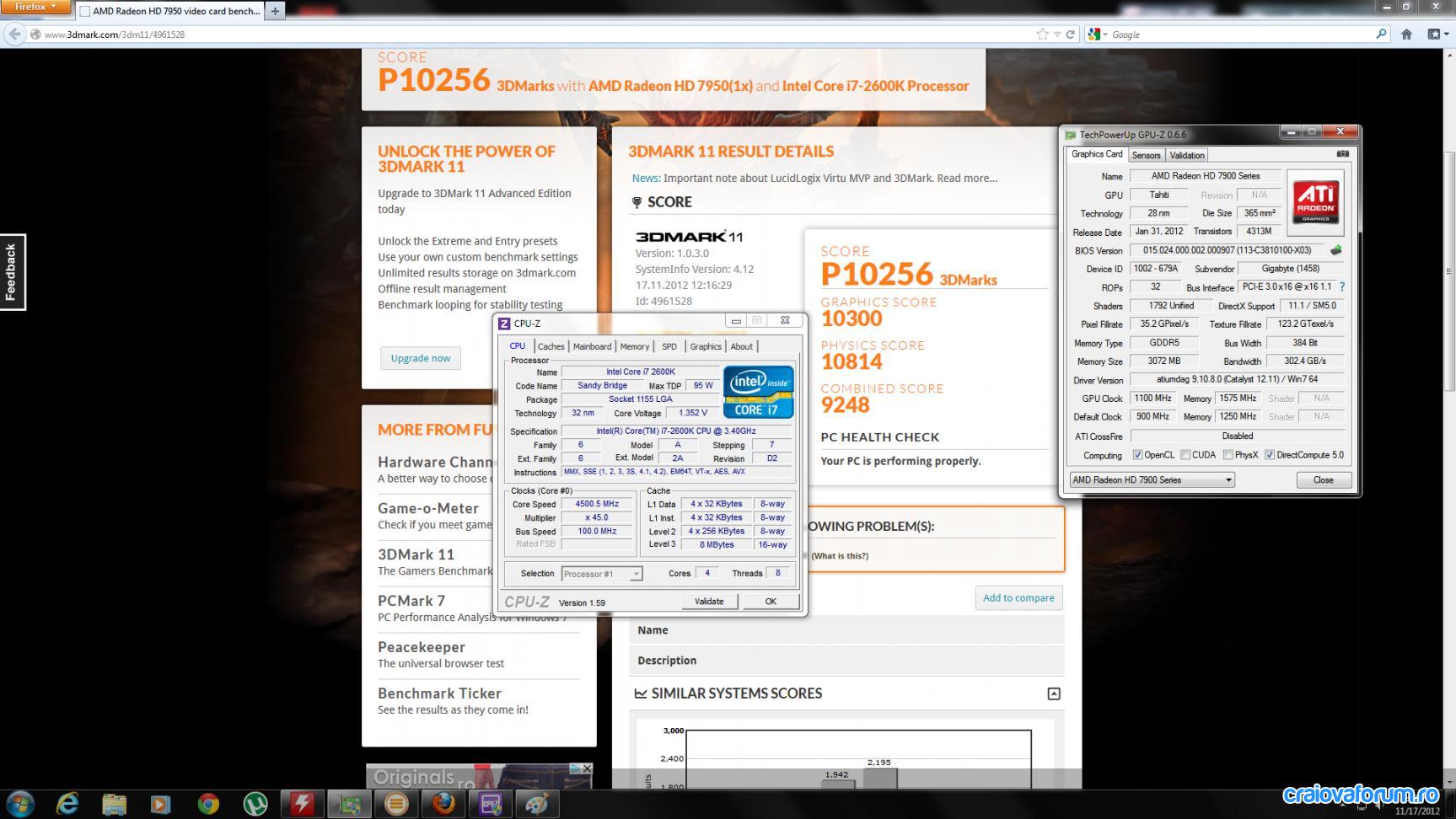The width and height of the screenshot is (1456, 819).
Task: Click the Intel Core i7 logo in CPU-Z
Action: 758,392
